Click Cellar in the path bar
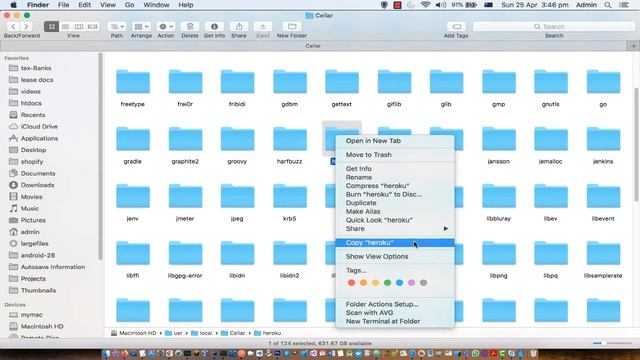This screenshot has height=360, width=640. pyautogui.click(x=233, y=333)
